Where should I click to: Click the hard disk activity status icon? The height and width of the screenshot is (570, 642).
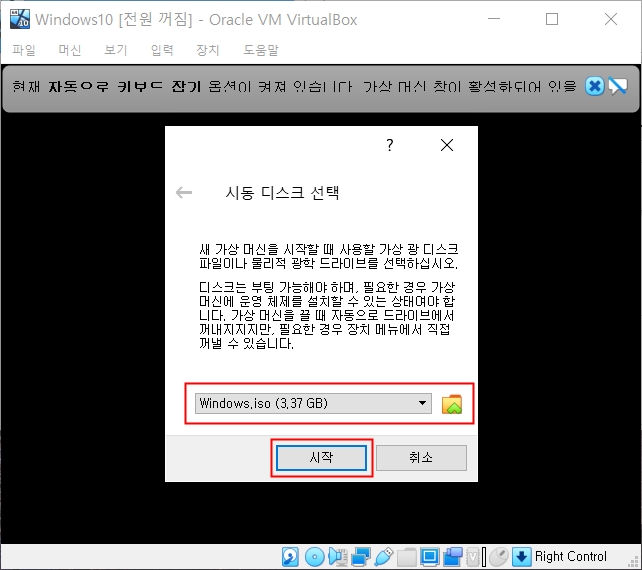[x=290, y=556]
